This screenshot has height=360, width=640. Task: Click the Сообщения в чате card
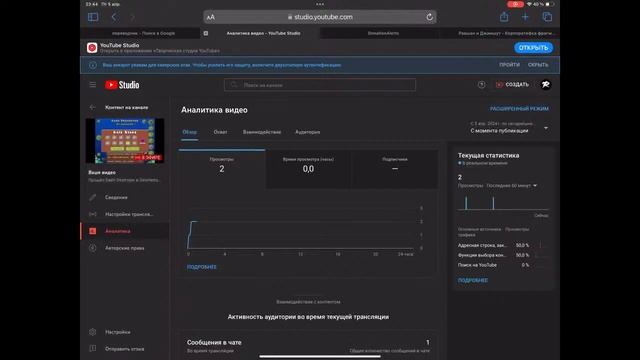coord(308,345)
